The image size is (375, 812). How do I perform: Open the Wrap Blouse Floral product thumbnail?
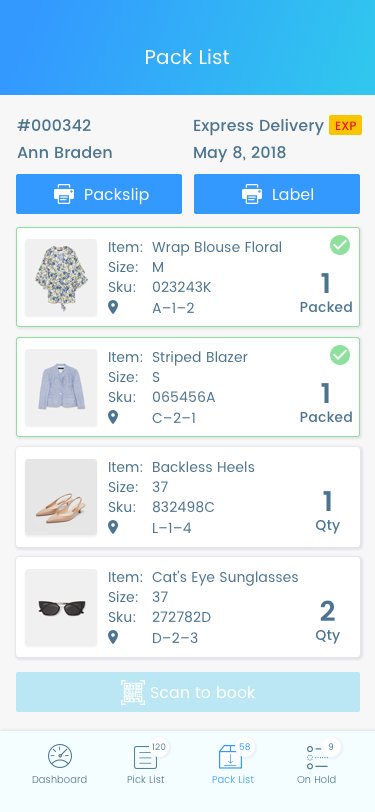pyautogui.click(x=61, y=277)
